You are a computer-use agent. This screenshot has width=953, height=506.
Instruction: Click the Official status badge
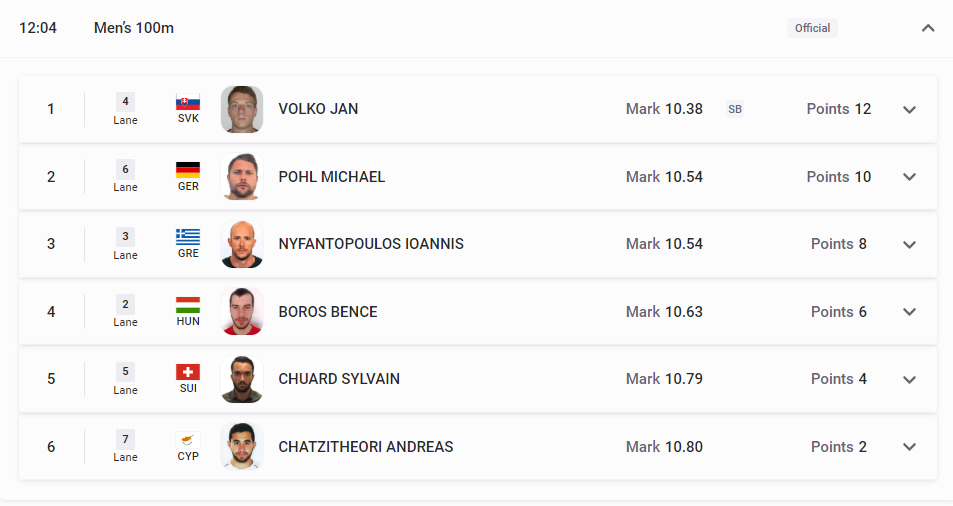tap(812, 28)
